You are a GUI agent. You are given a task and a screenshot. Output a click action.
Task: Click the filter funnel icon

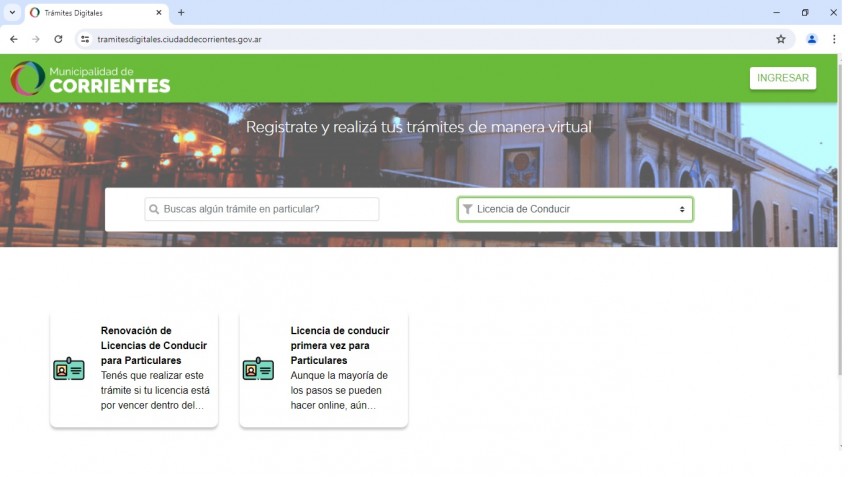(x=467, y=210)
